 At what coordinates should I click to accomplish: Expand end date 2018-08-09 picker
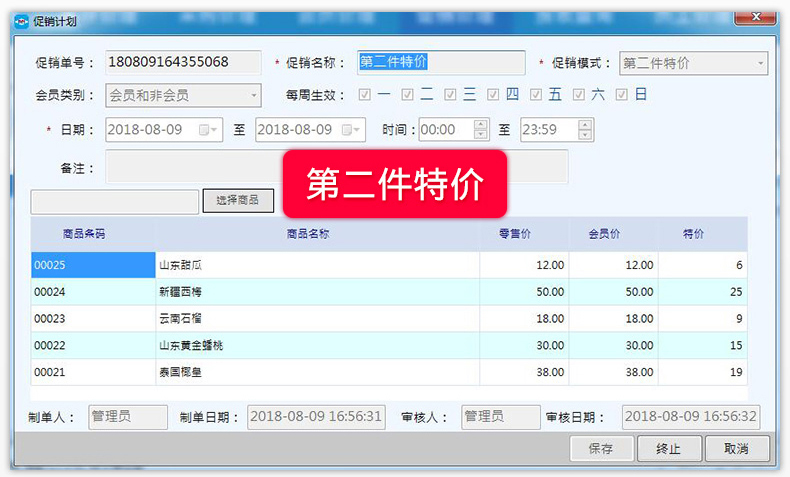click(357, 130)
